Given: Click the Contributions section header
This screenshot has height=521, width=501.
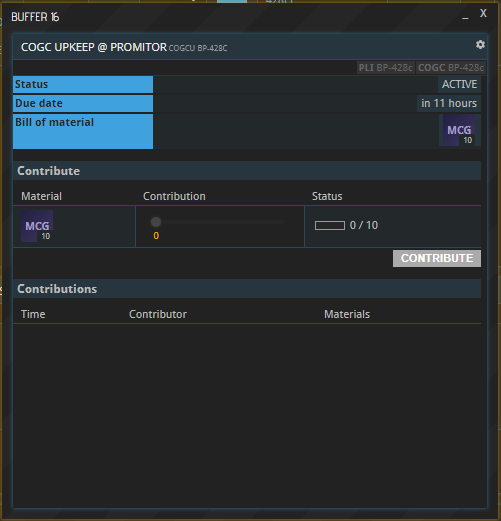Looking at the screenshot, I should pos(247,289).
